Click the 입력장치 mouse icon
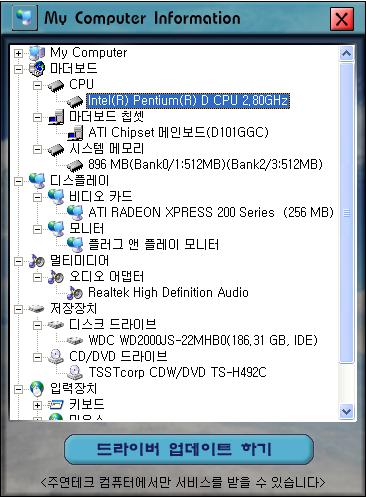 tap(37, 389)
